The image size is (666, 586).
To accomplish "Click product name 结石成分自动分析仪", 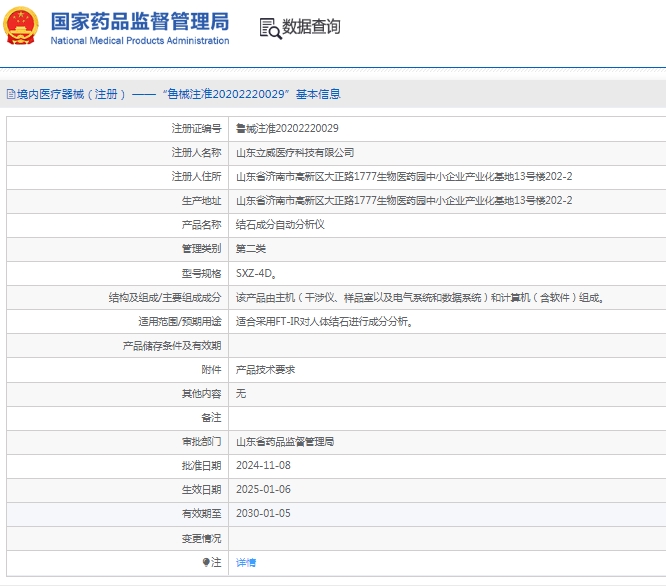I will 279,224.
